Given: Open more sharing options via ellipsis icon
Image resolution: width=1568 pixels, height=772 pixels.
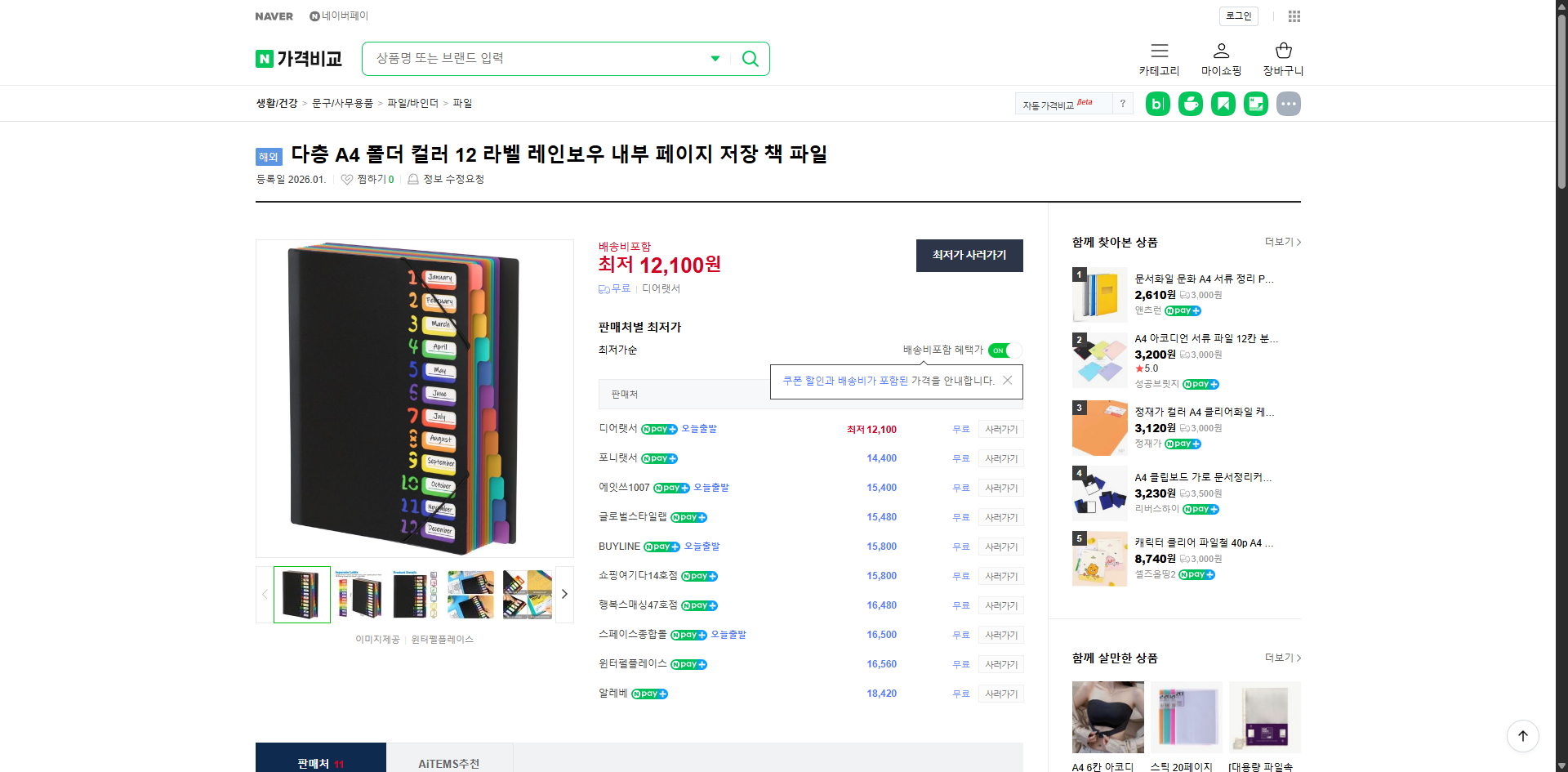Looking at the screenshot, I should pyautogui.click(x=1289, y=103).
